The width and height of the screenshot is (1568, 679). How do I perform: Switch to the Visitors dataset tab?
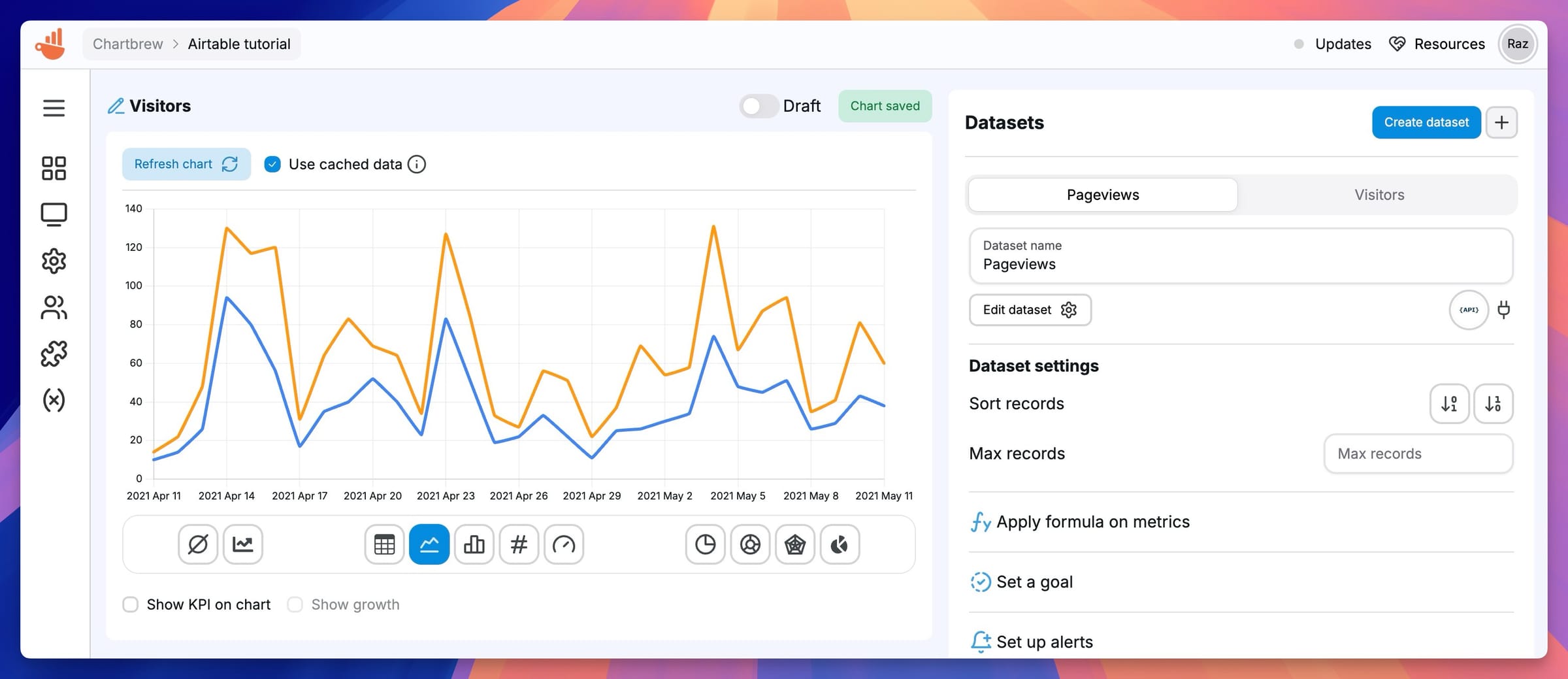(1379, 194)
